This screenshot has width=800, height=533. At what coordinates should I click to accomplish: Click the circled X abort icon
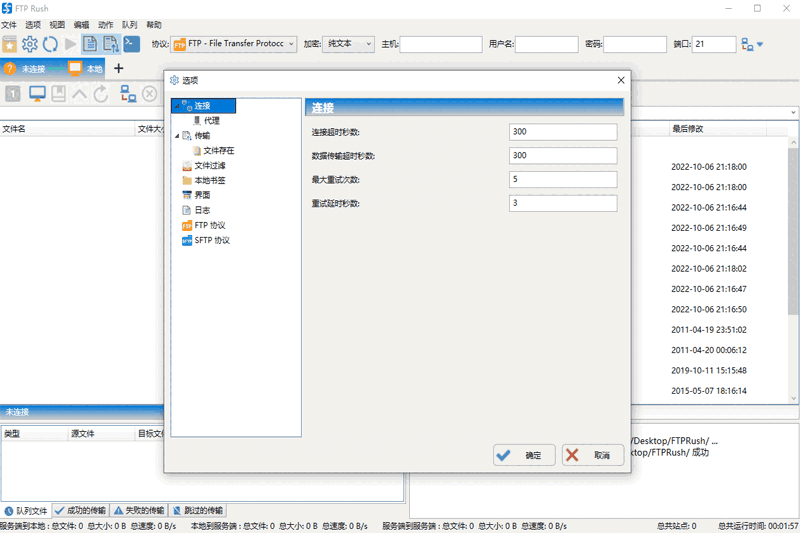pos(149,94)
